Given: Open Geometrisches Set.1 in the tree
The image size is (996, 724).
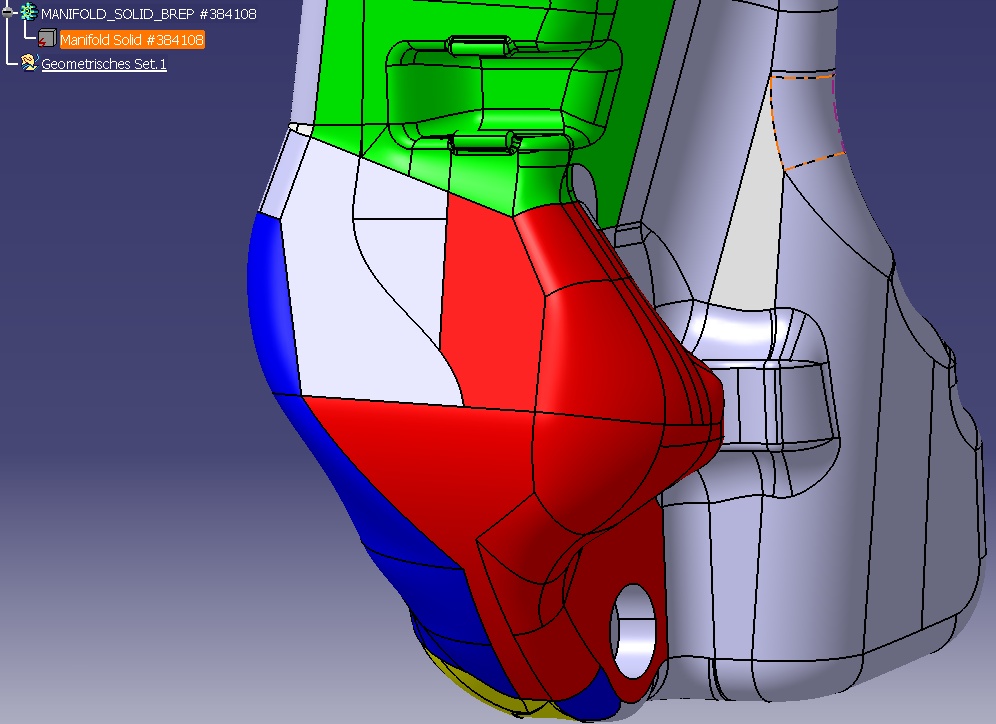Looking at the screenshot, I should (104, 64).
